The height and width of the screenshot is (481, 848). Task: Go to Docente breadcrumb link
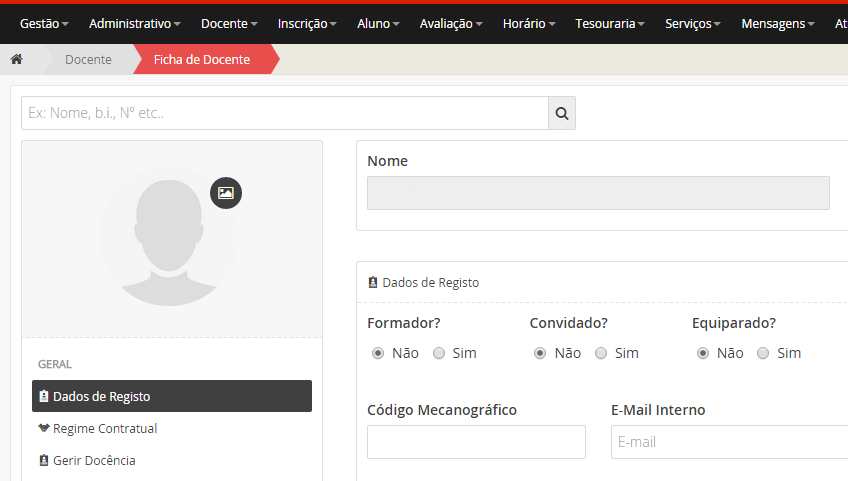coord(88,59)
